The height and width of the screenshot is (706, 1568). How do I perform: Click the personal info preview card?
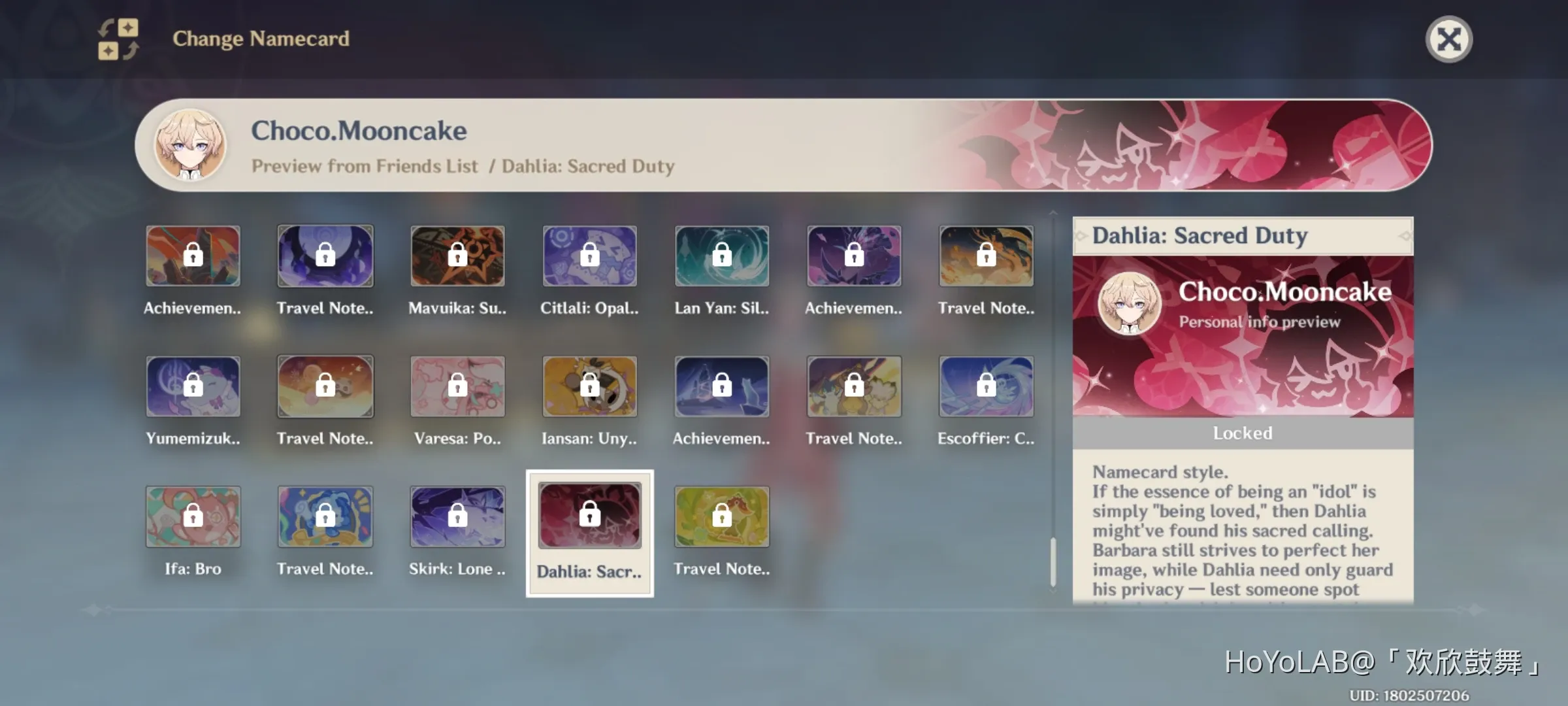click(1243, 336)
